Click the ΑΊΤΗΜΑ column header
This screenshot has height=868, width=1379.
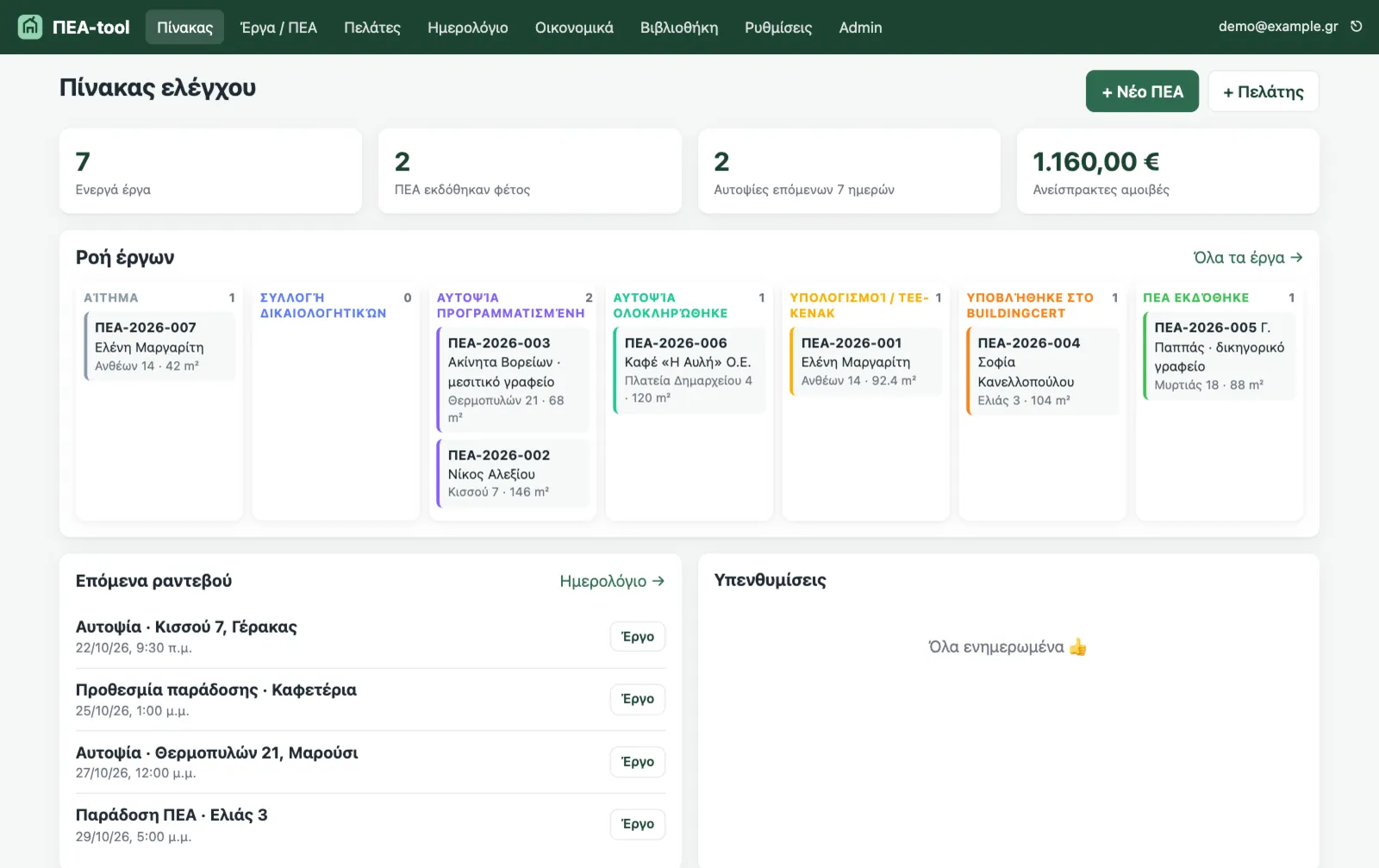pyautogui.click(x=111, y=297)
